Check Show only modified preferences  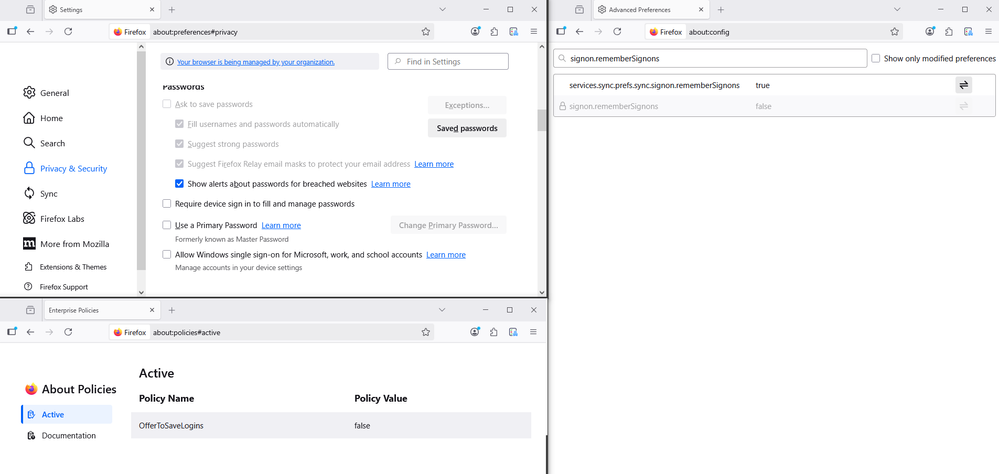(876, 59)
